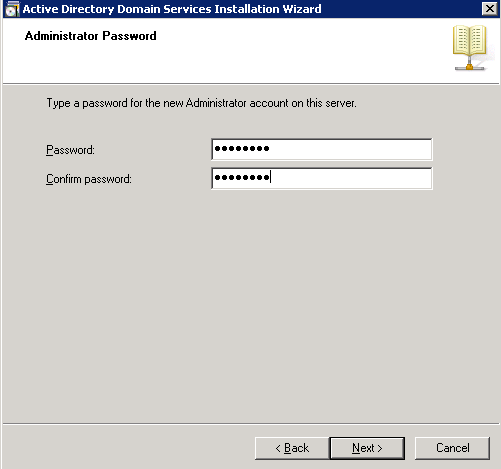
Task: Click empty gray area below password fields
Action: tap(250, 300)
